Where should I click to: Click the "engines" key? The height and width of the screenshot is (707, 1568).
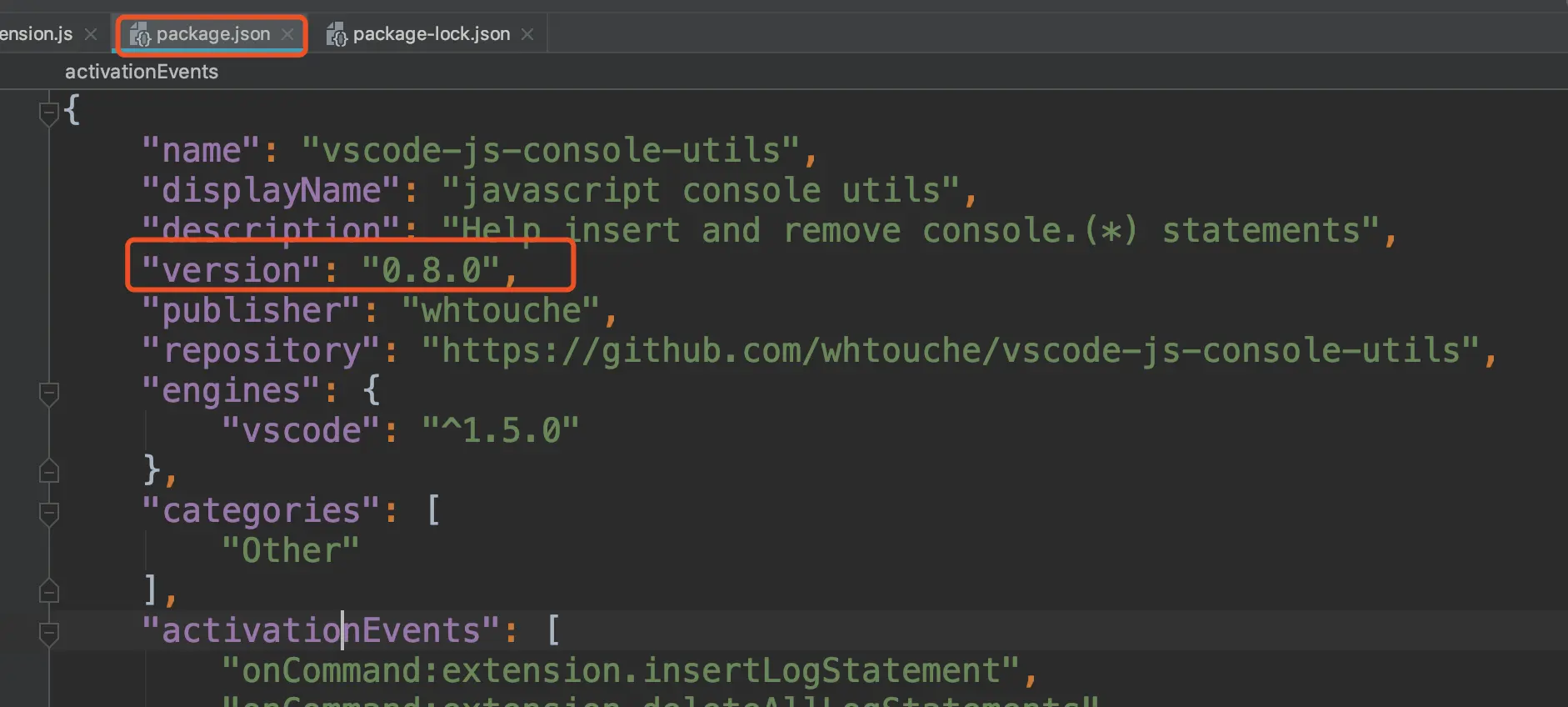[231, 391]
